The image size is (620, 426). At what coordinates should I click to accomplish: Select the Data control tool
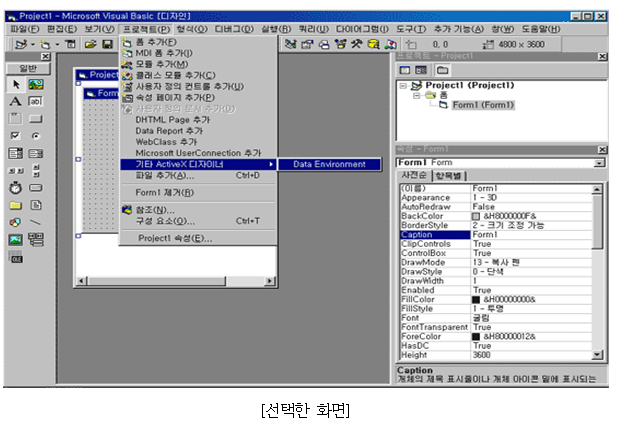point(36,239)
